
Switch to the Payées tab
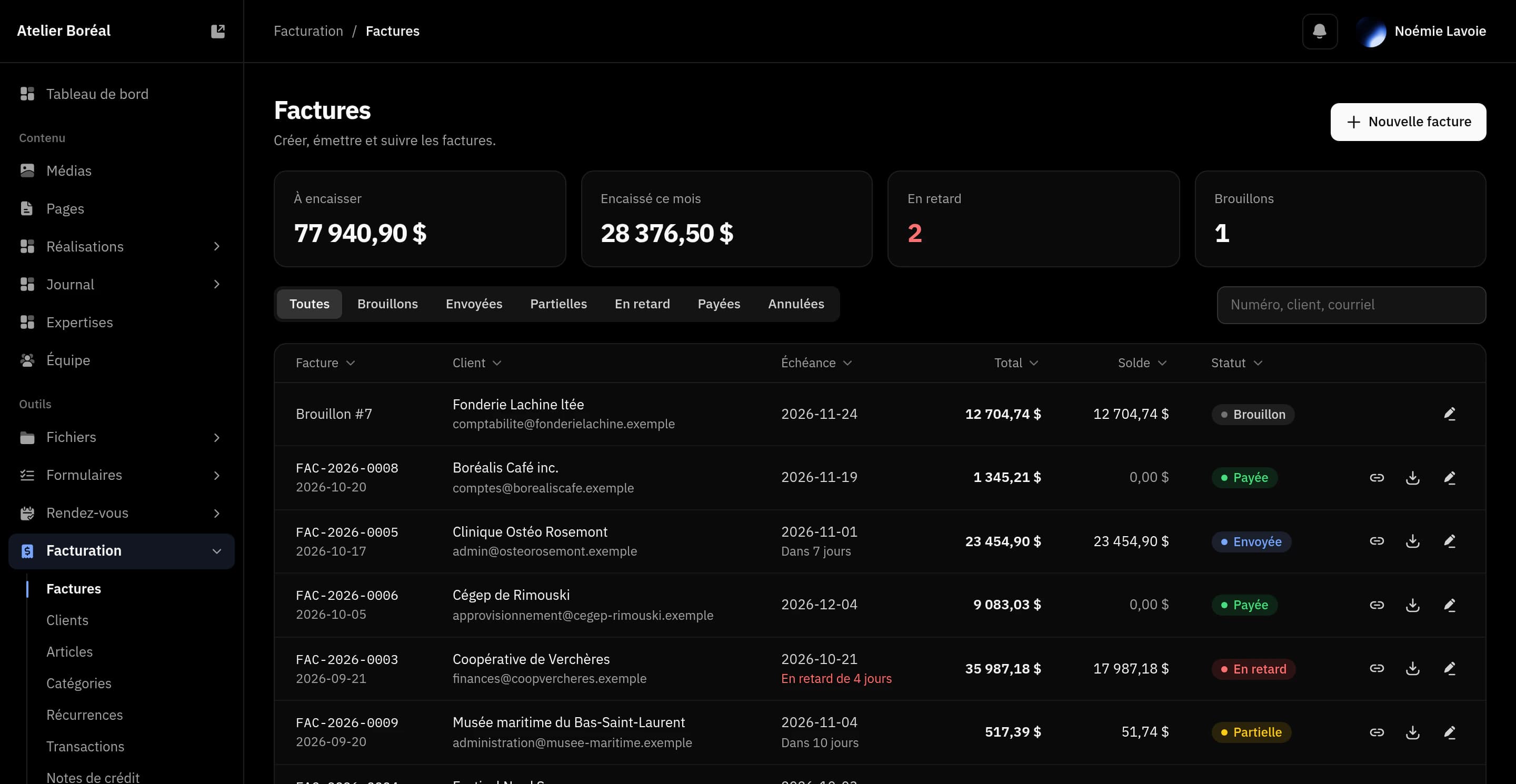pos(719,304)
